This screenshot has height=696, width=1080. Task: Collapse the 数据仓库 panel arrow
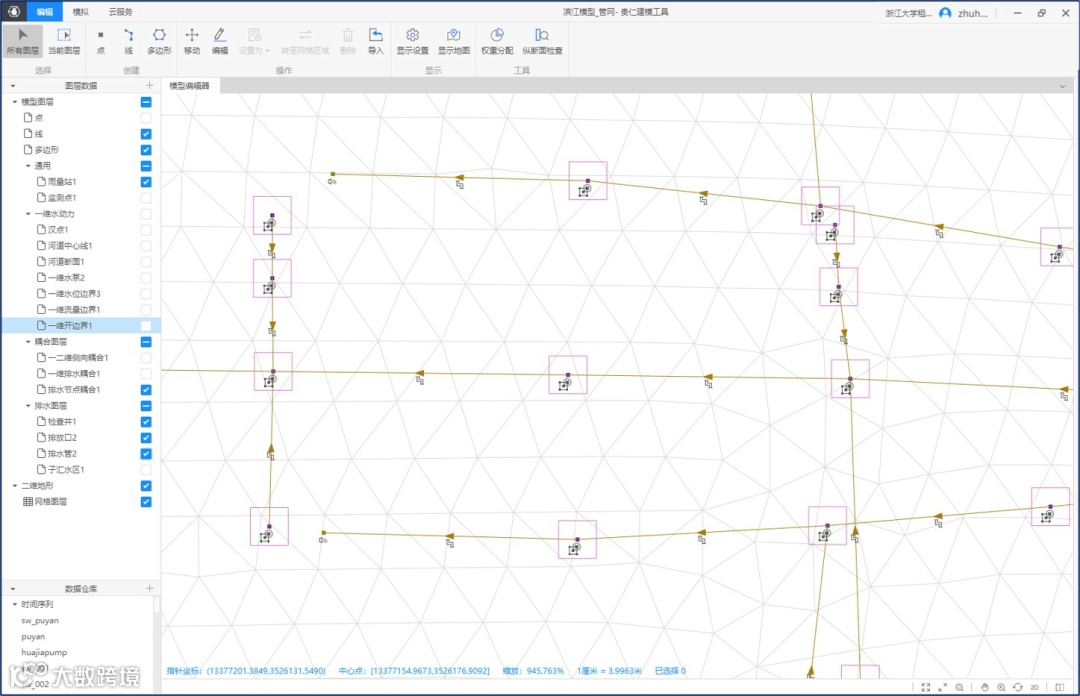[x=12, y=588]
